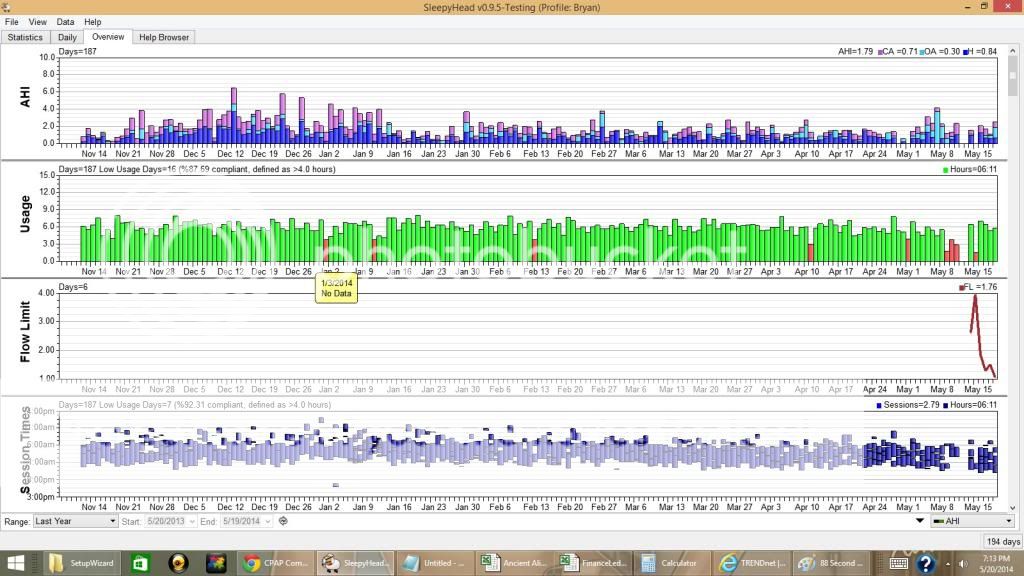Click the Low Usage Days=16 compliance text
The width and height of the screenshot is (1024, 576).
pos(197,169)
